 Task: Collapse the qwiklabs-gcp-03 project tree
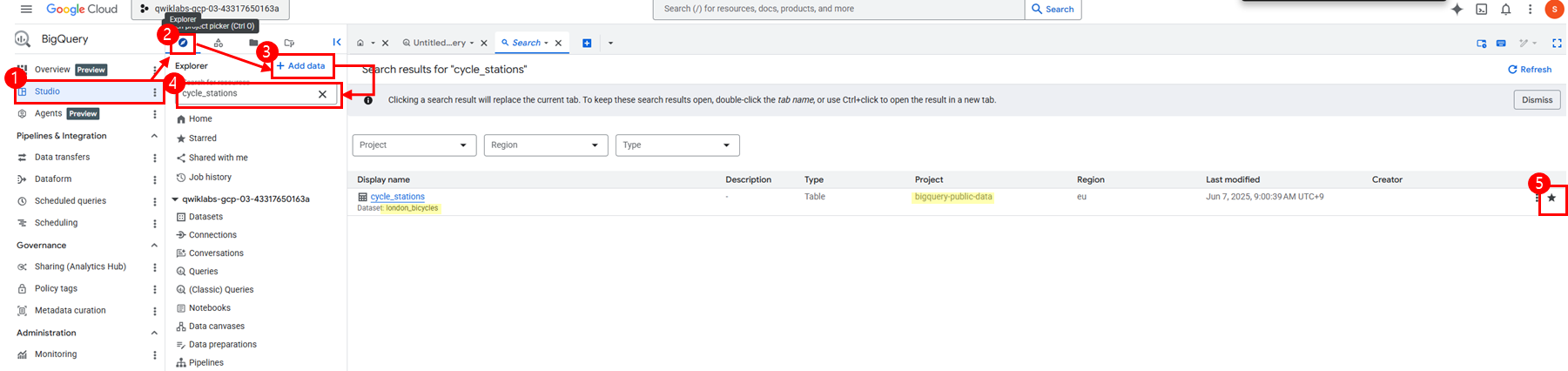175,199
